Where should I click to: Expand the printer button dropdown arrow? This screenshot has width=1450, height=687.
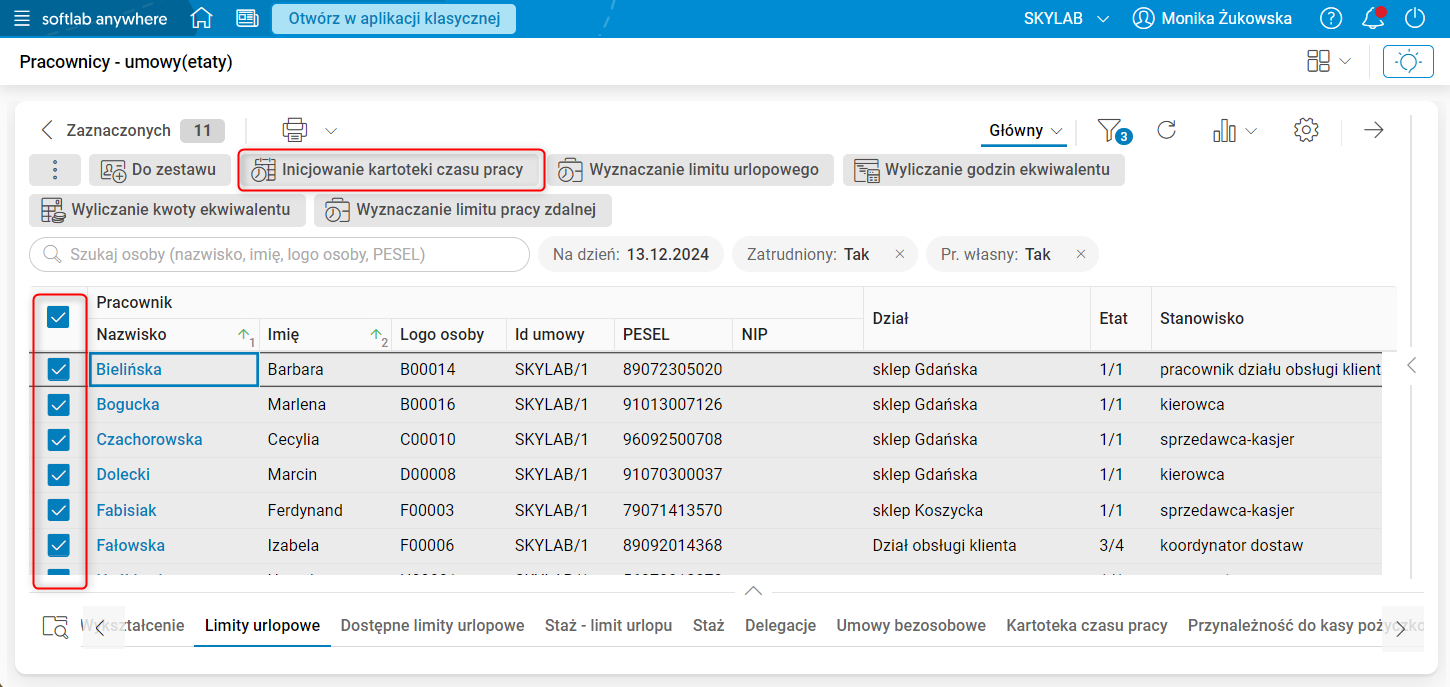pyautogui.click(x=330, y=130)
